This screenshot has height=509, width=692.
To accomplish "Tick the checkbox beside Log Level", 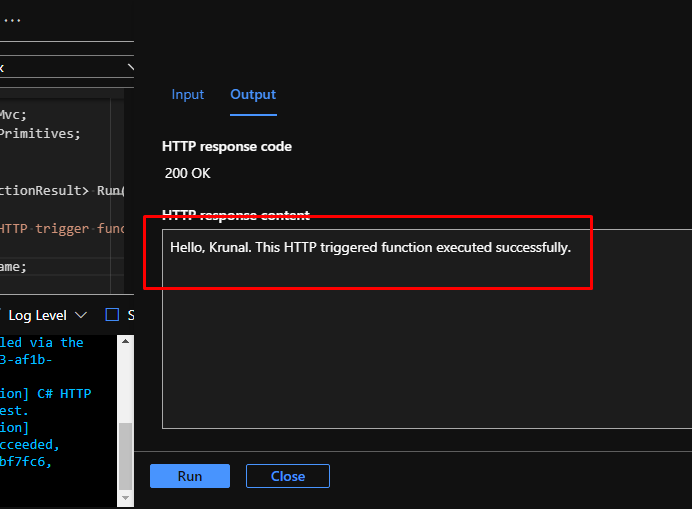I will tap(112, 315).
